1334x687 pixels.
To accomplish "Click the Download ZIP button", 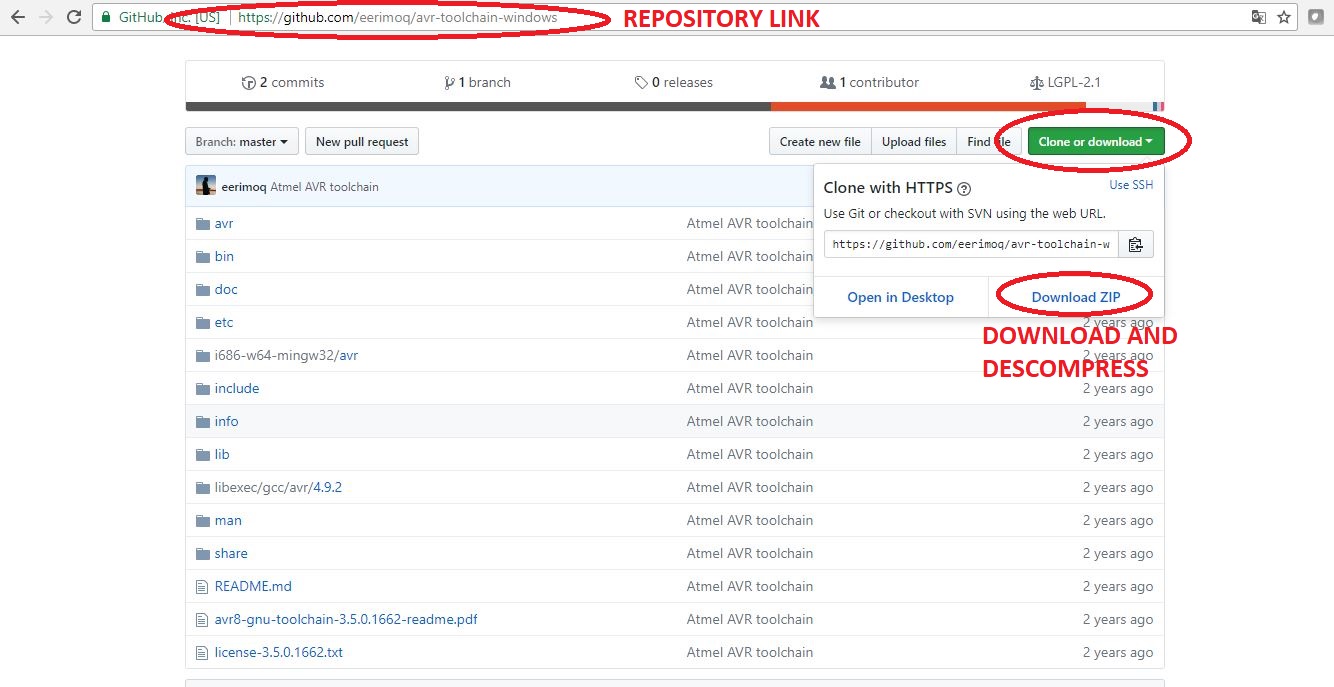I will click(1076, 297).
